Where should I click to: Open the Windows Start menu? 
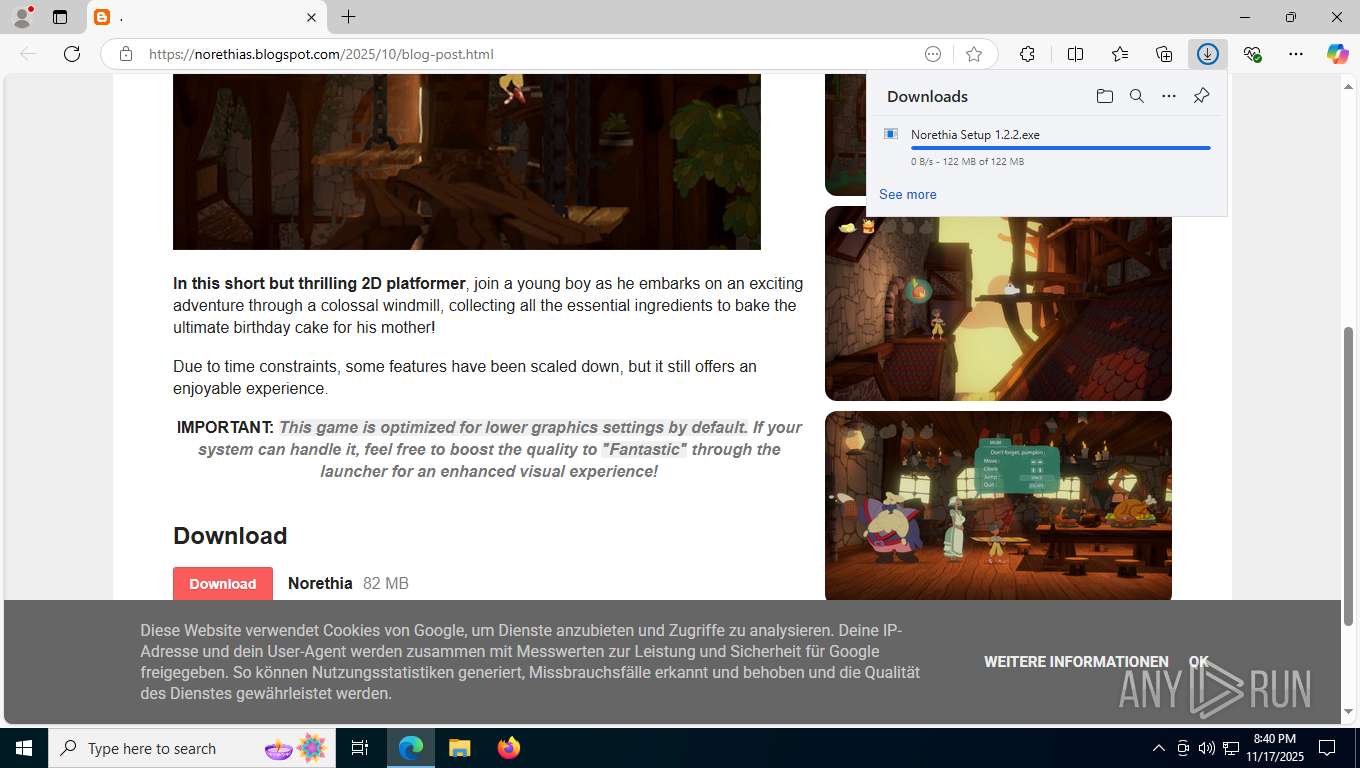click(x=24, y=748)
